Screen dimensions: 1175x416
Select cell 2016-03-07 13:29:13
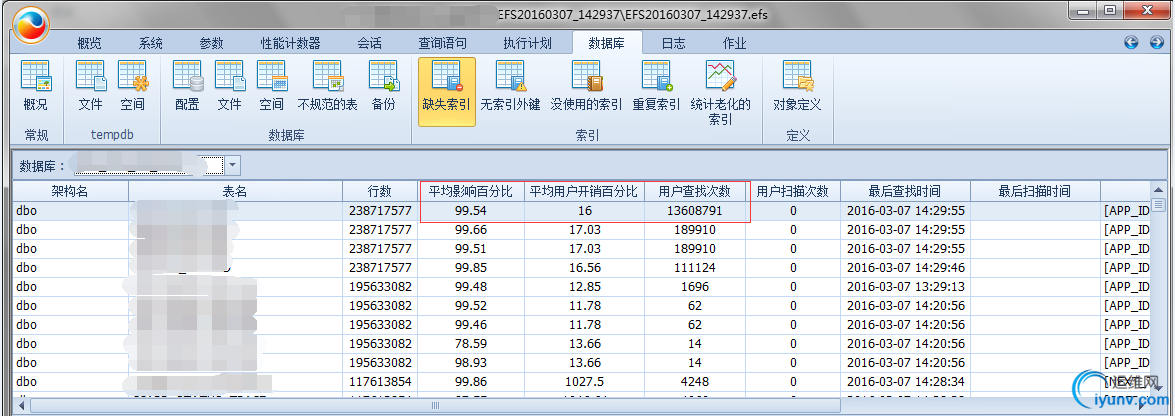click(x=904, y=286)
